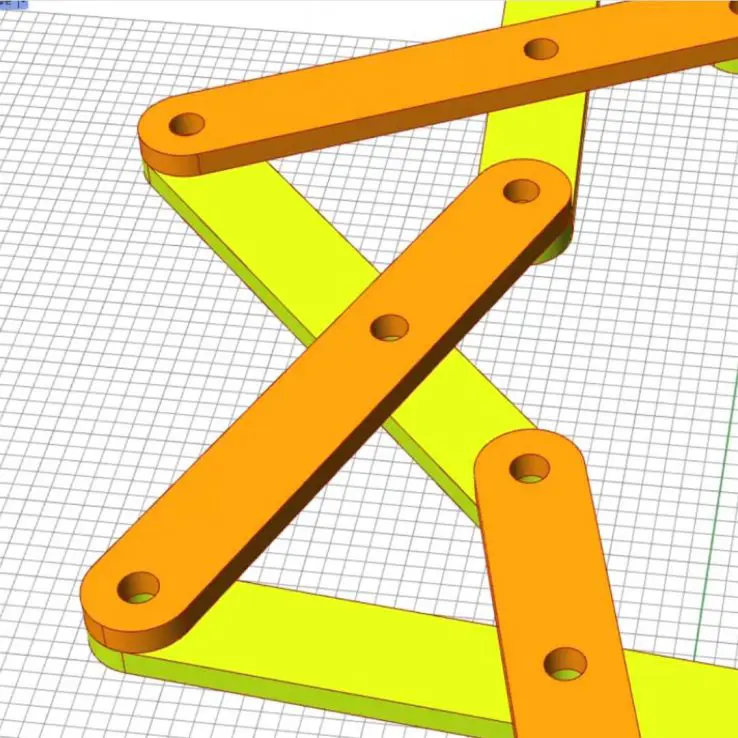738x738 pixels.
Task: Select the lower hole of the lower-right orange bar
Action: (x=565, y=662)
